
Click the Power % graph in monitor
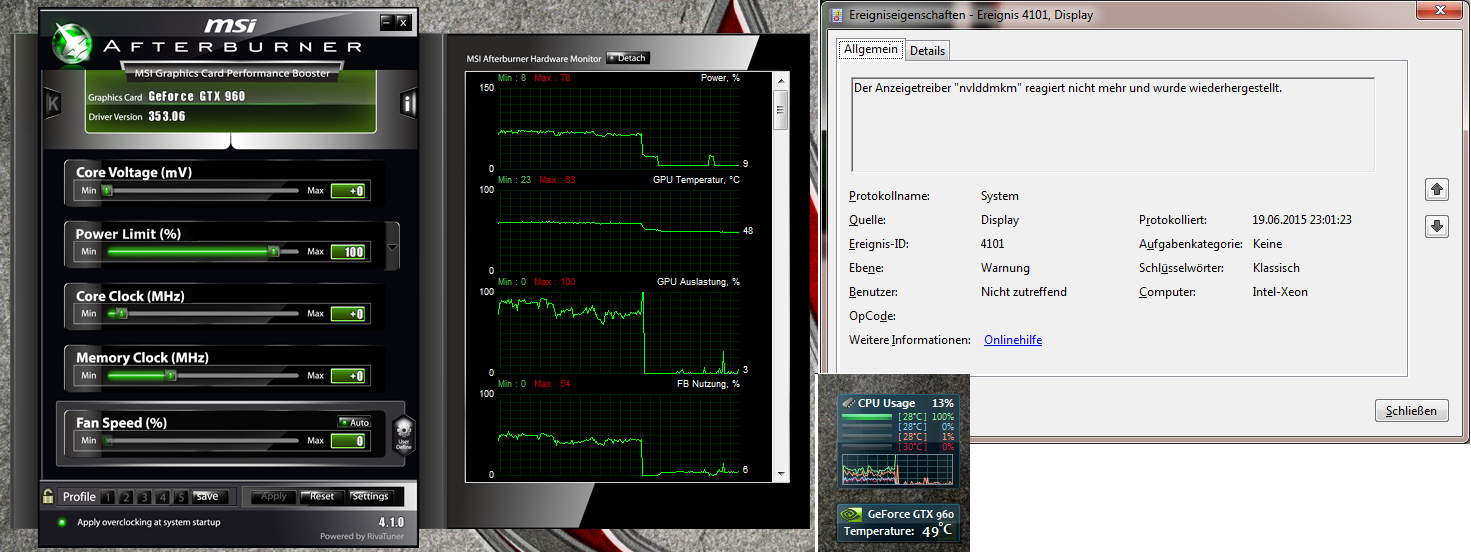pyautogui.click(x=618, y=127)
